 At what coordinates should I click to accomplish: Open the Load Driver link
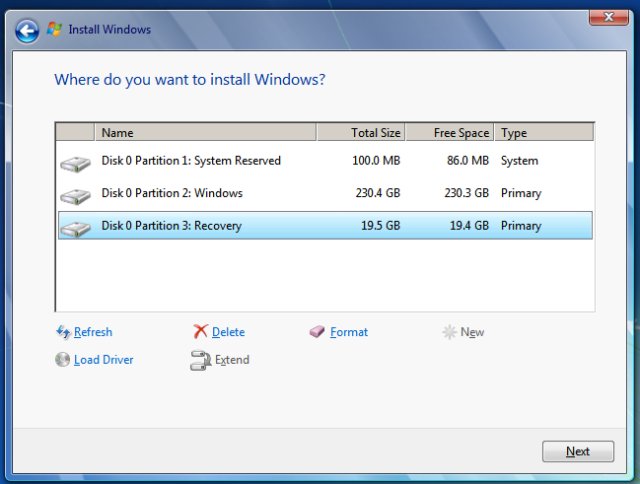coord(104,360)
